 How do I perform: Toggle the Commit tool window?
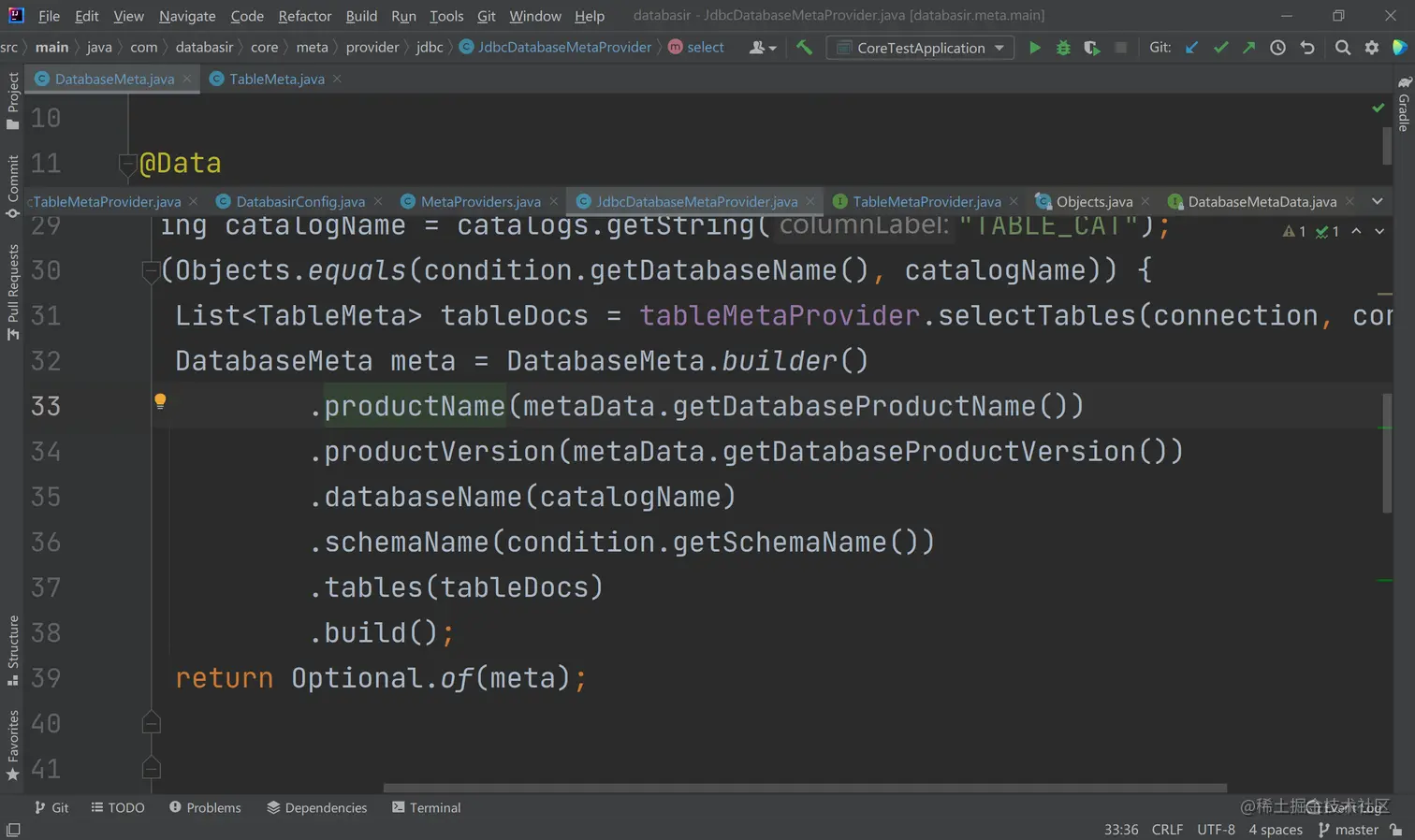tap(12, 186)
